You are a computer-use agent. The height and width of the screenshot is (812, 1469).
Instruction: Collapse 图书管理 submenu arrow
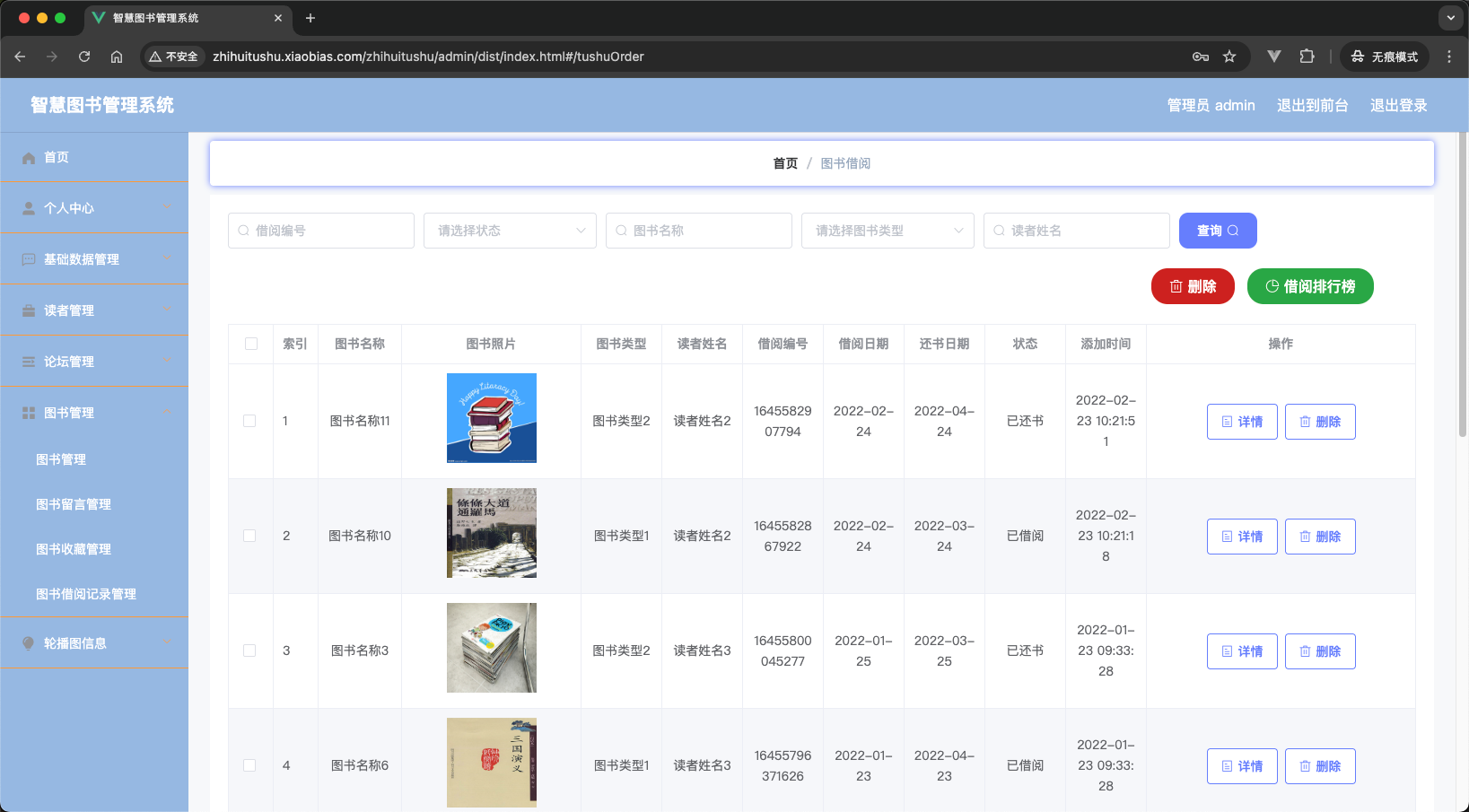pos(166,413)
